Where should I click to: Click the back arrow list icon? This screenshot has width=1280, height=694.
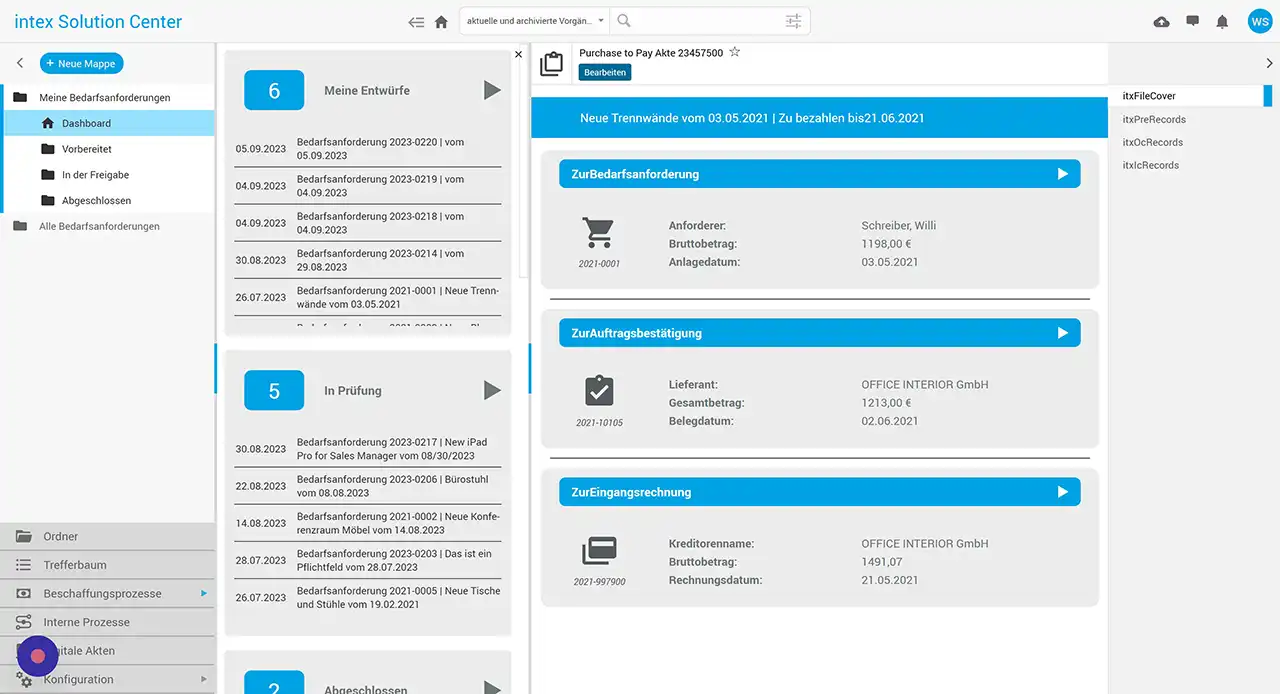coord(416,22)
